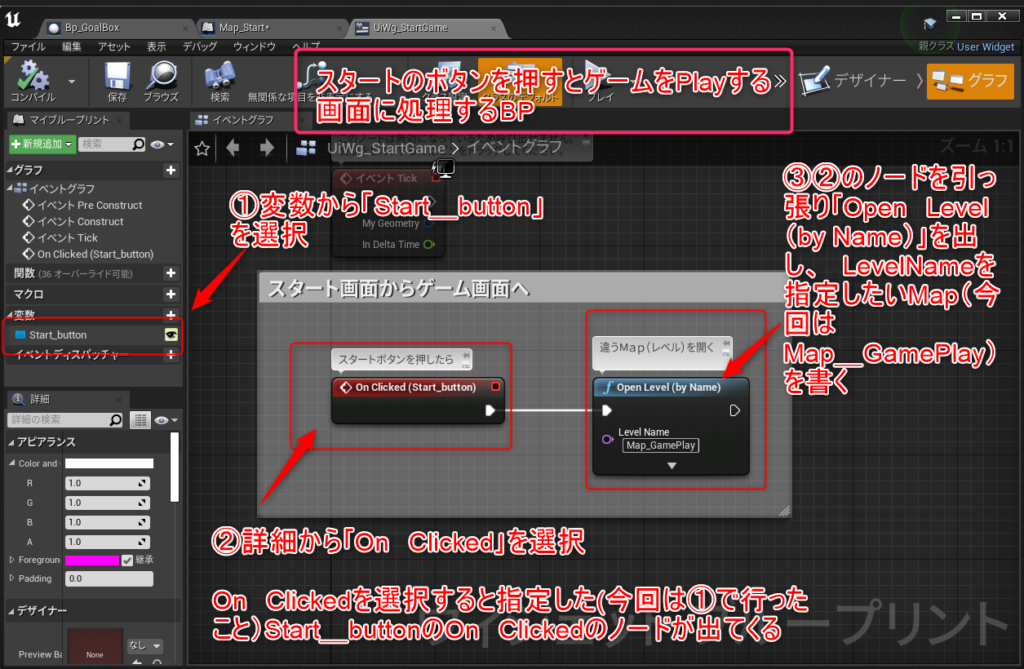Viewport: 1024px width, 669px height.
Task: Toggle the 継承 inherit checkbox
Action: [x=127, y=560]
